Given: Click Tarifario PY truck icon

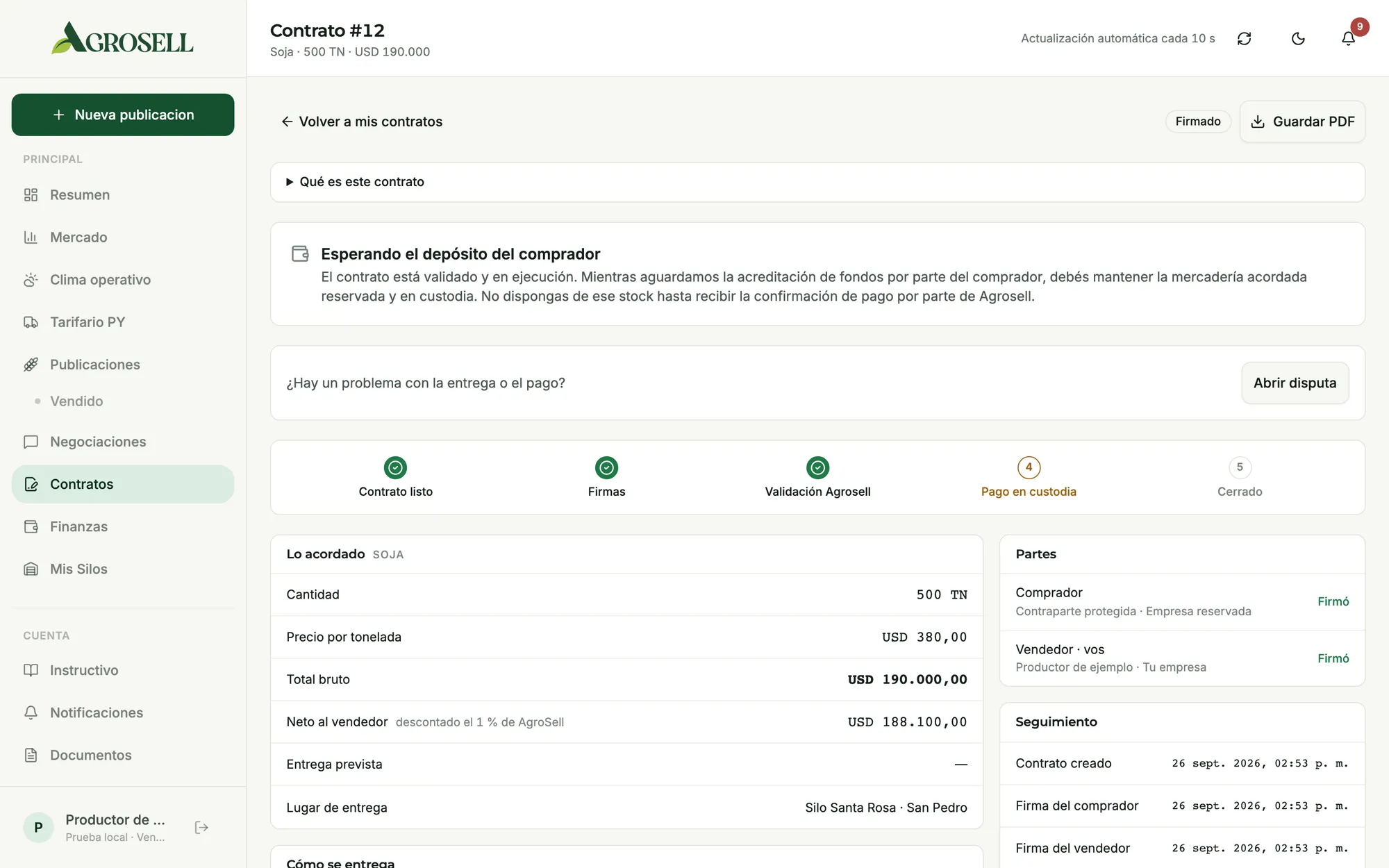Looking at the screenshot, I should click(31, 322).
